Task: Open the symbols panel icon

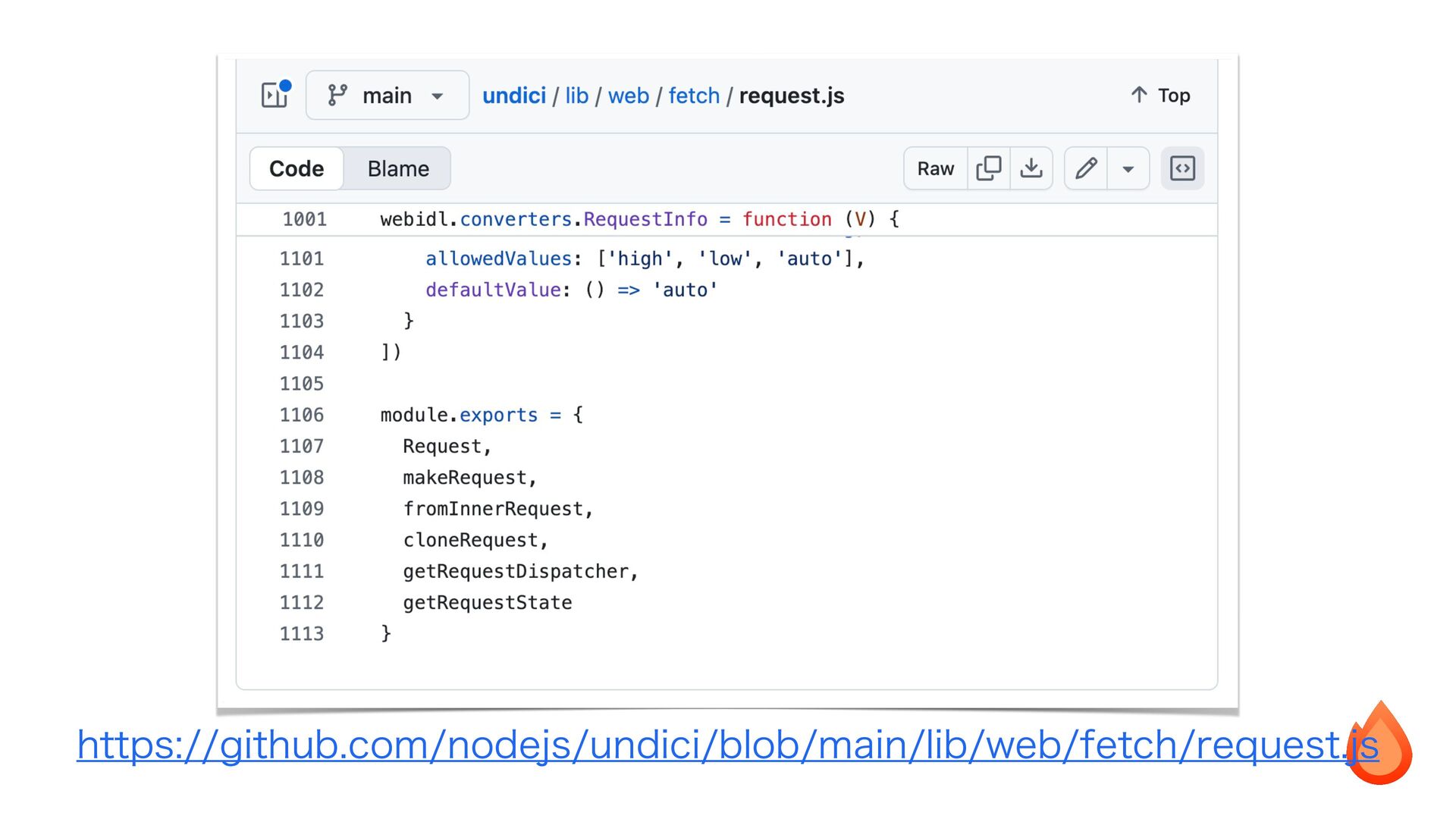Action: click(x=1182, y=168)
